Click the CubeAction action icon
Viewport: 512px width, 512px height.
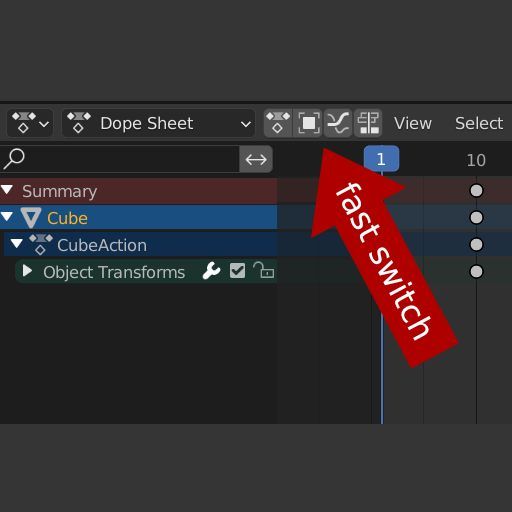click(x=41, y=244)
